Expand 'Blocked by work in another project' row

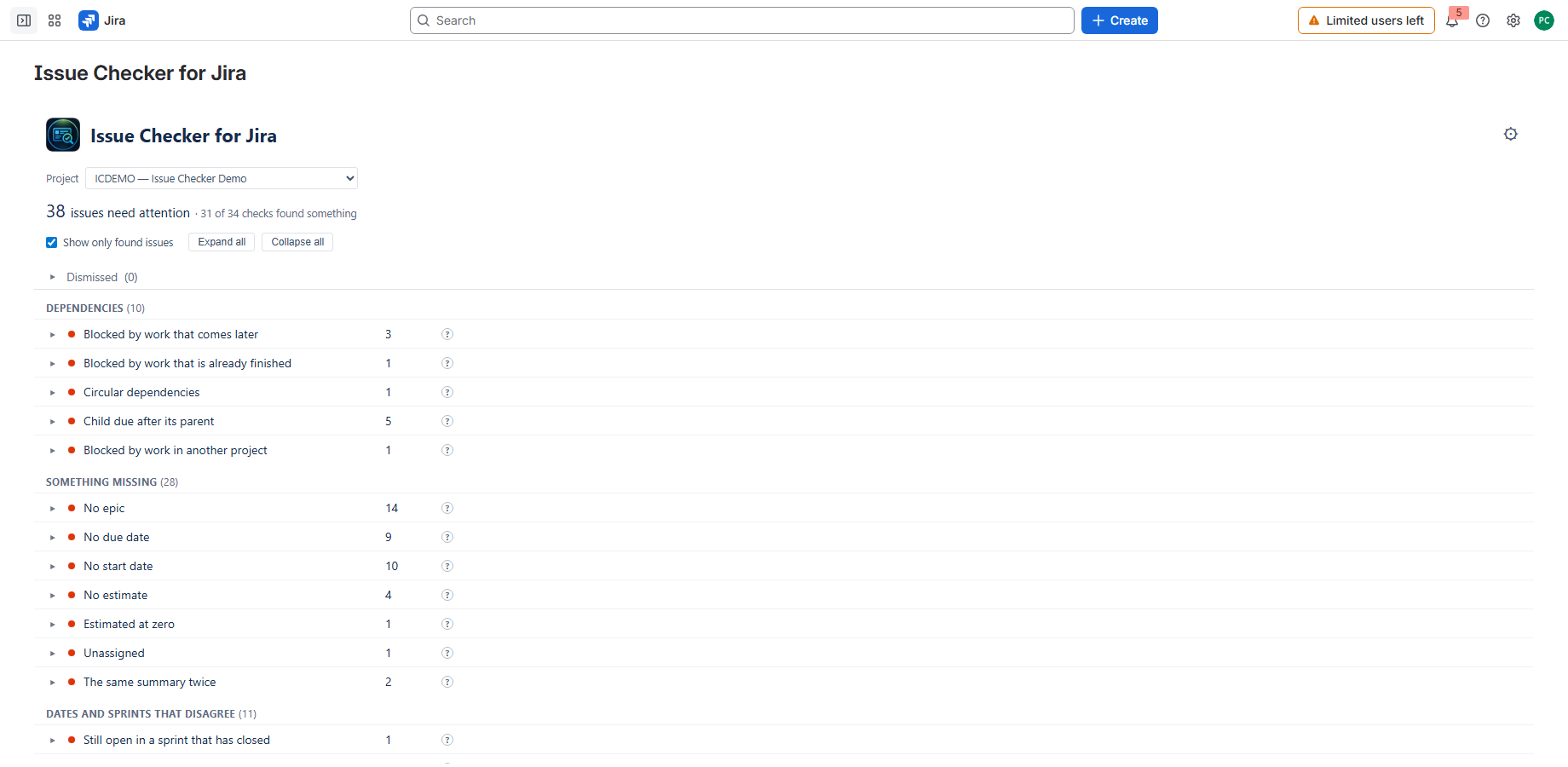(52, 451)
